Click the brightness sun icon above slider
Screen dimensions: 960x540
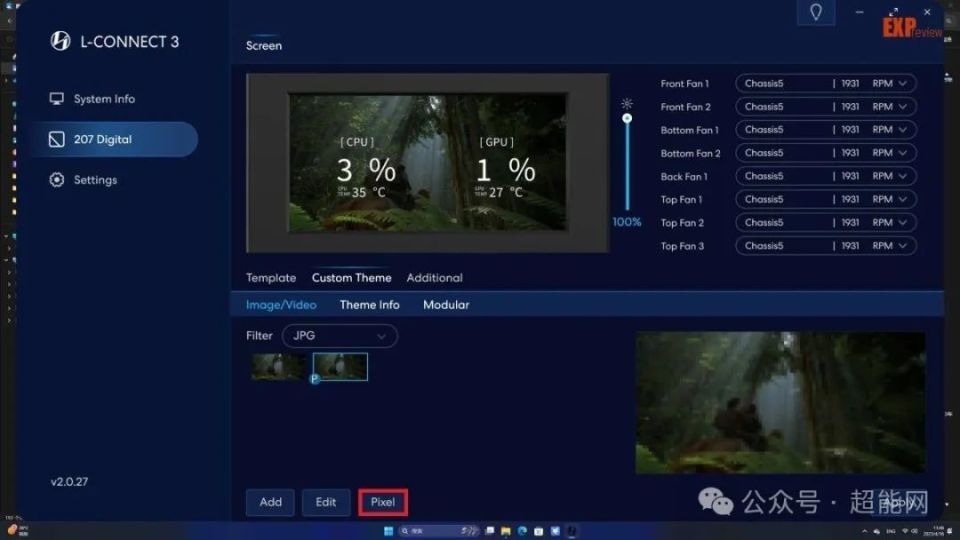[627, 103]
